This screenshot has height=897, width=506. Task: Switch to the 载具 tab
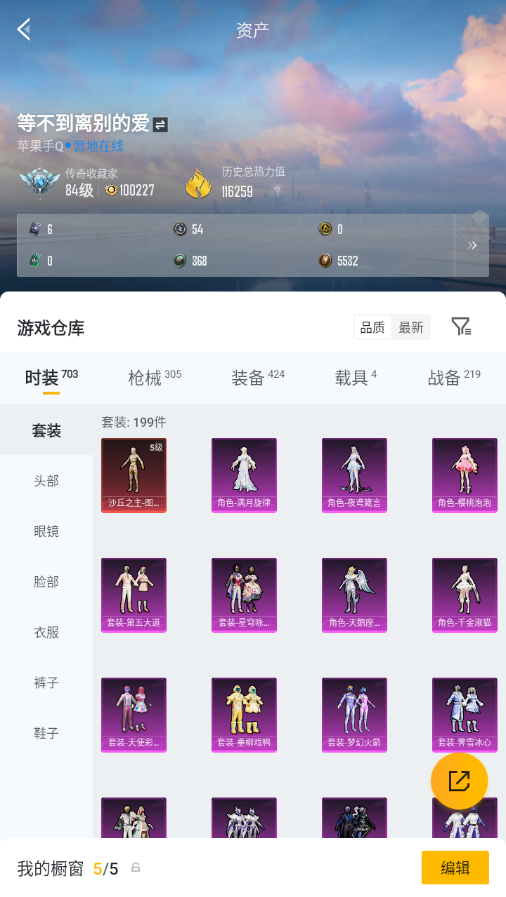click(356, 378)
